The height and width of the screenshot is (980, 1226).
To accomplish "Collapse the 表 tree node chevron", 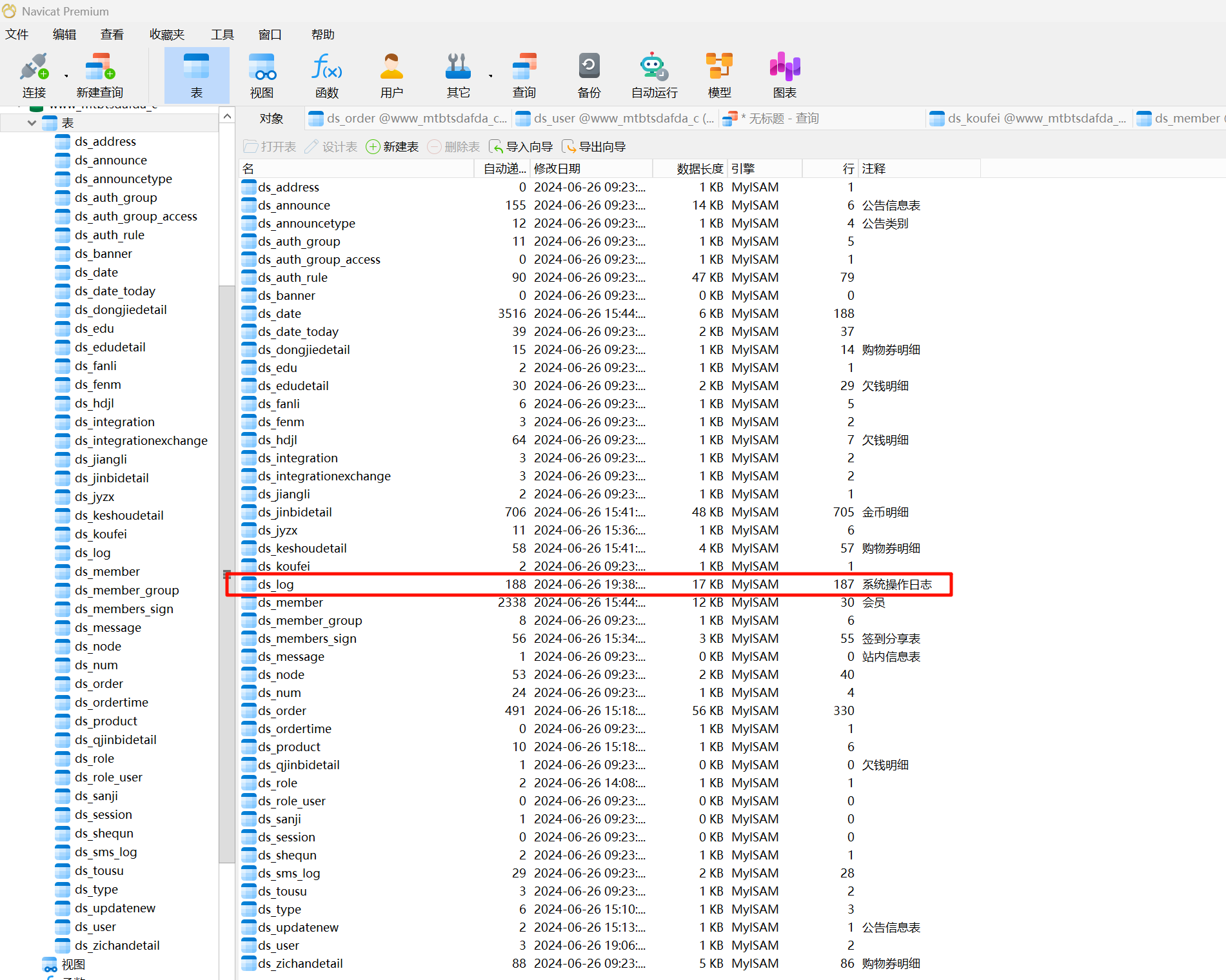I will (x=32, y=122).
